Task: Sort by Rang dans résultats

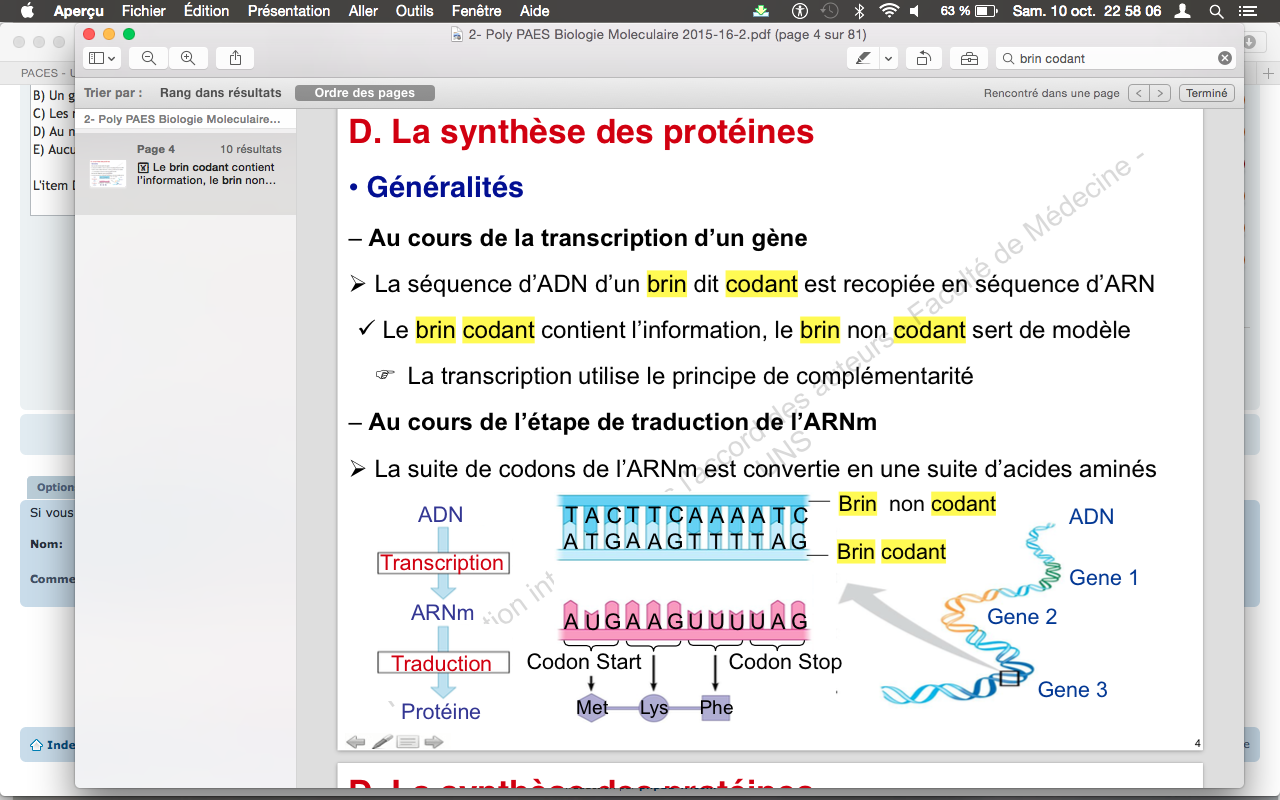Action: 221,93
